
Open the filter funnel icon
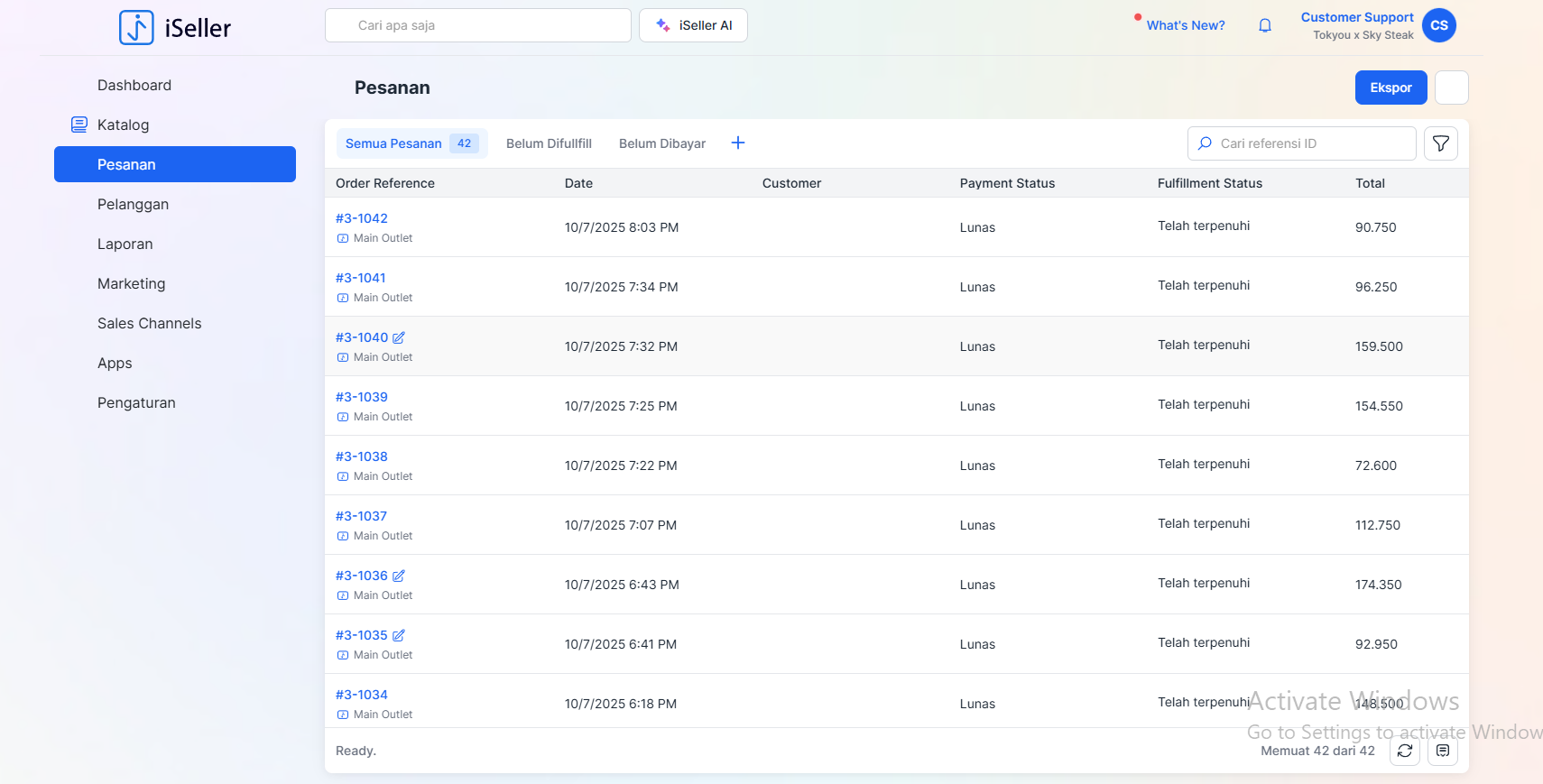pos(1441,143)
